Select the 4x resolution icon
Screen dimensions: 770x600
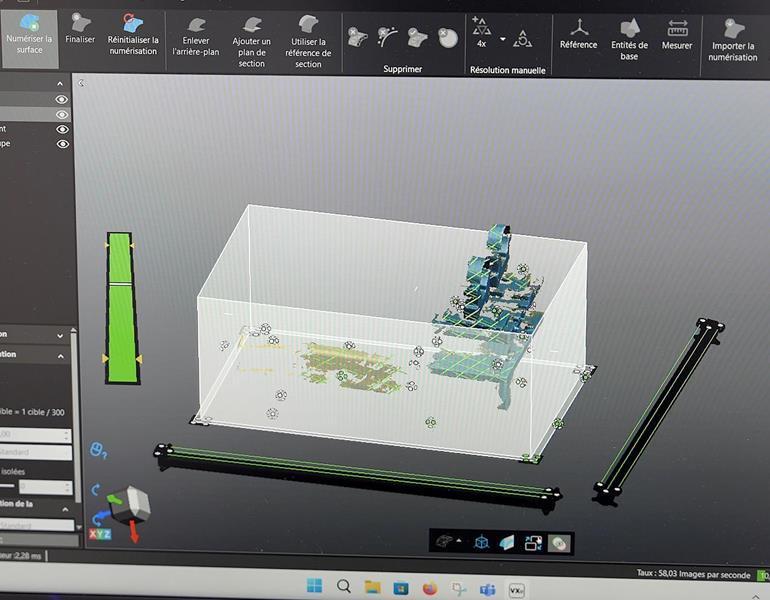(481, 32)
